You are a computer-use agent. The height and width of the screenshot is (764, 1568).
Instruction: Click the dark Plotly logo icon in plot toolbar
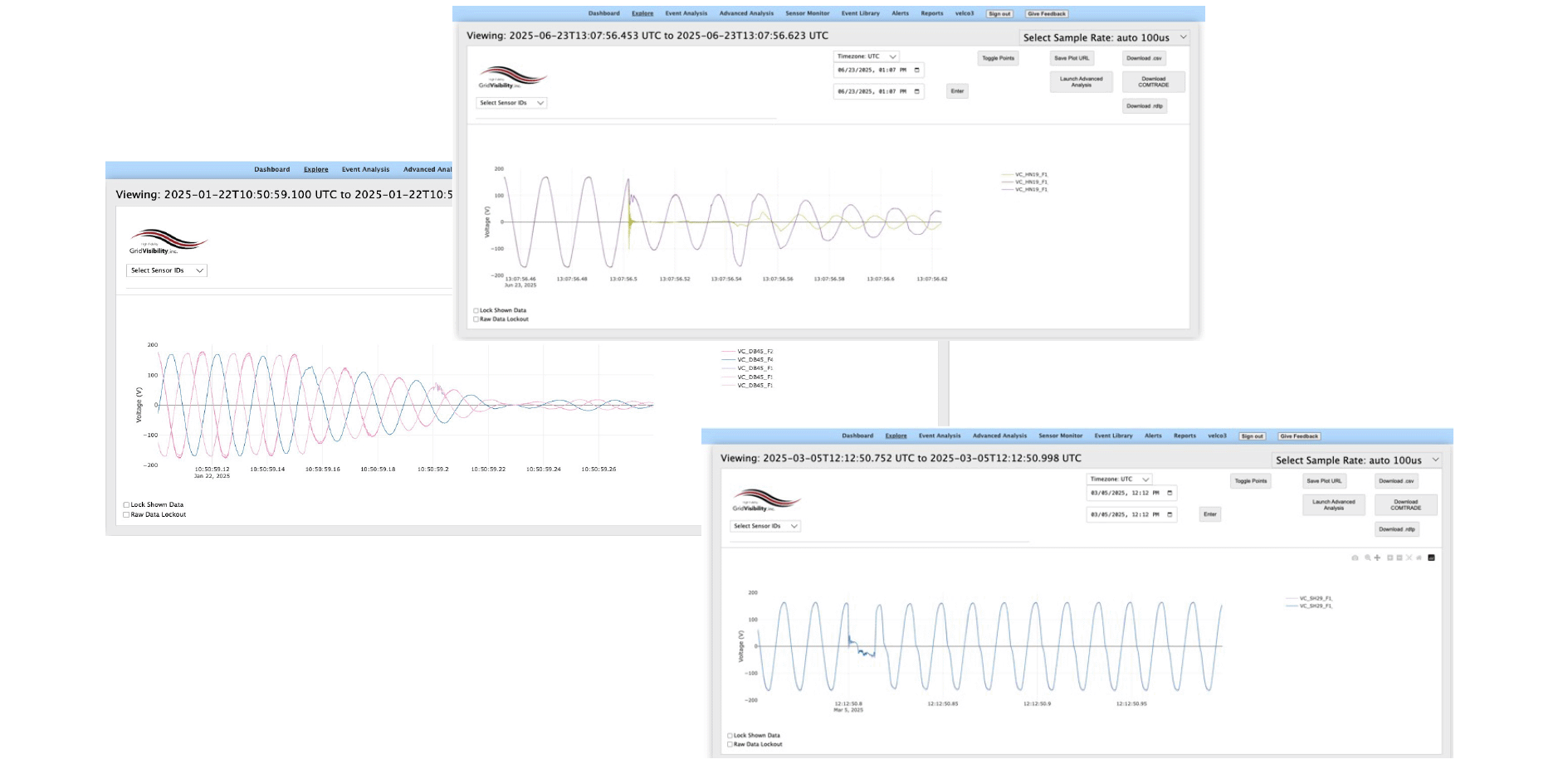[1431, 557]
